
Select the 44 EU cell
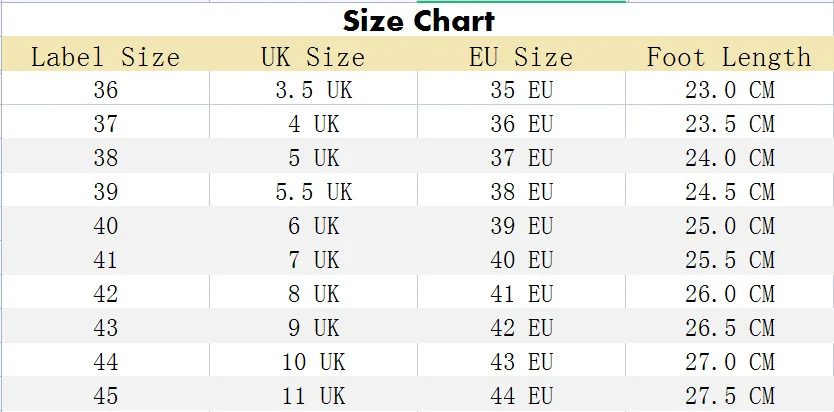pyautogui.click(x=521, y=394)
